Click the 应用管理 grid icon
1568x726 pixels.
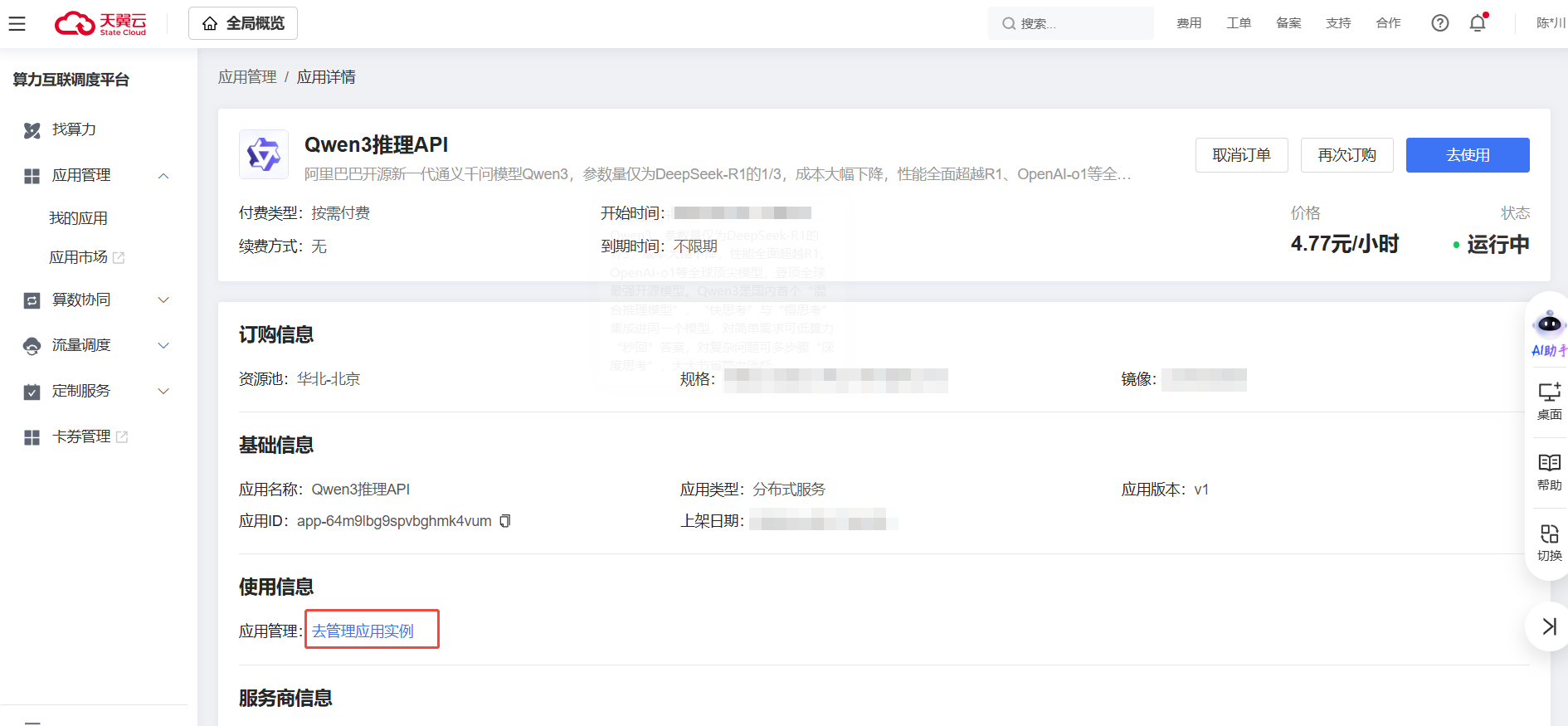(32, 176)
